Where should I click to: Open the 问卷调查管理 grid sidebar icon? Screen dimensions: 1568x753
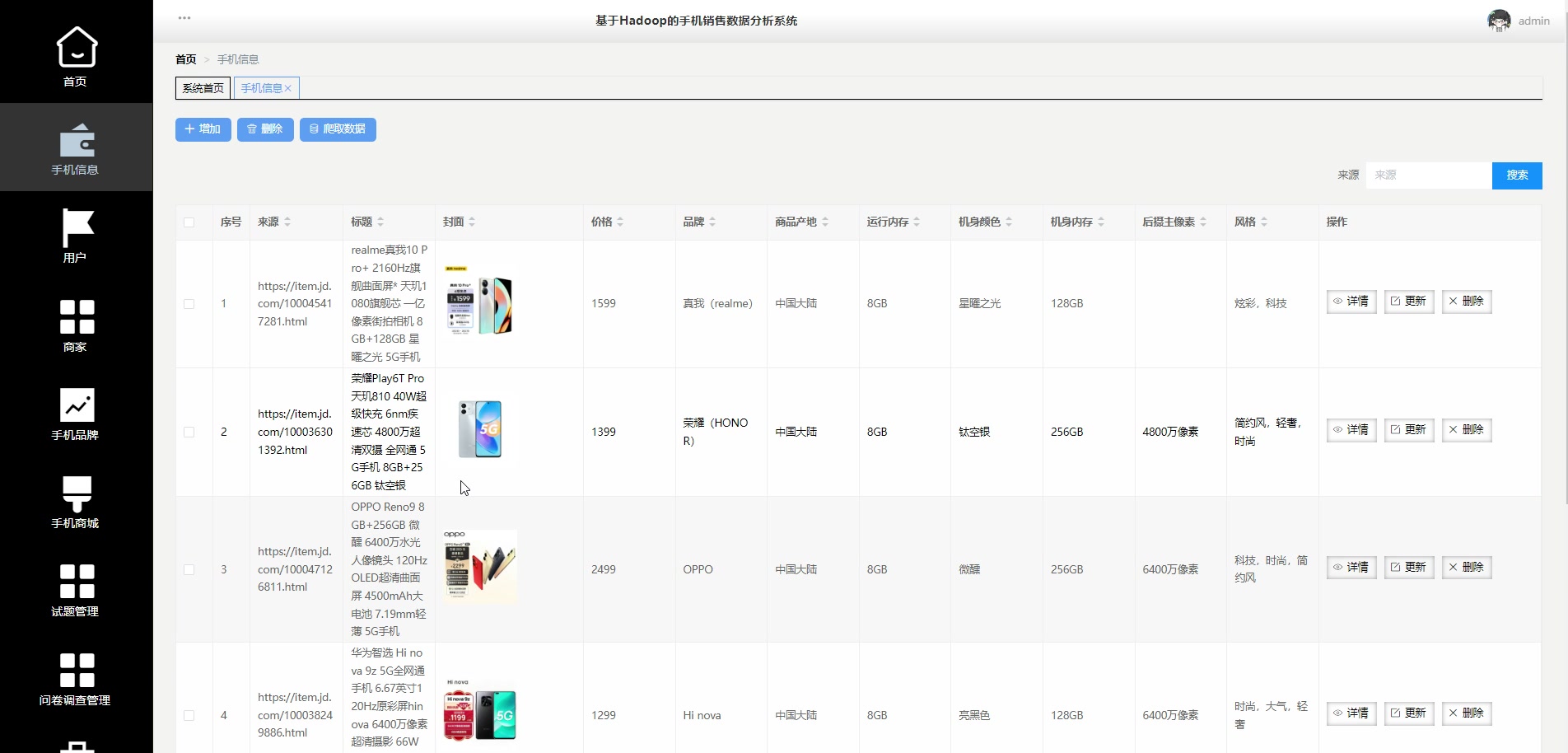click(77, 671)
